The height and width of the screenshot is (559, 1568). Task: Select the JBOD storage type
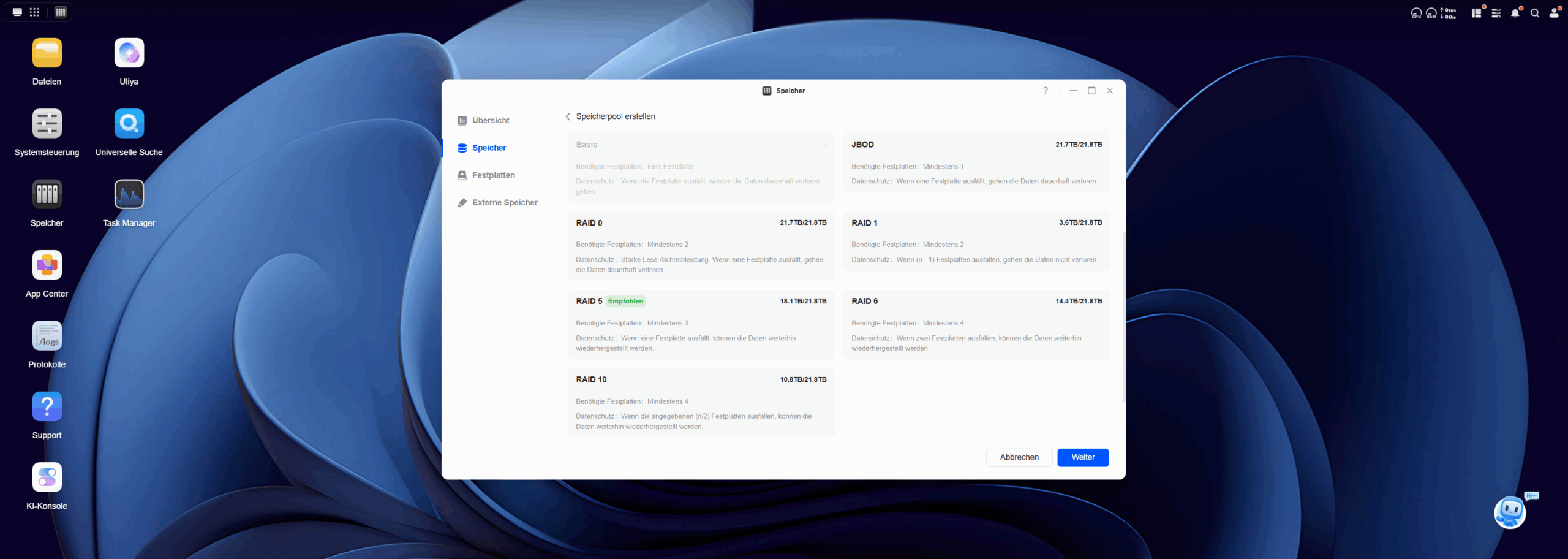click(976, 162)
